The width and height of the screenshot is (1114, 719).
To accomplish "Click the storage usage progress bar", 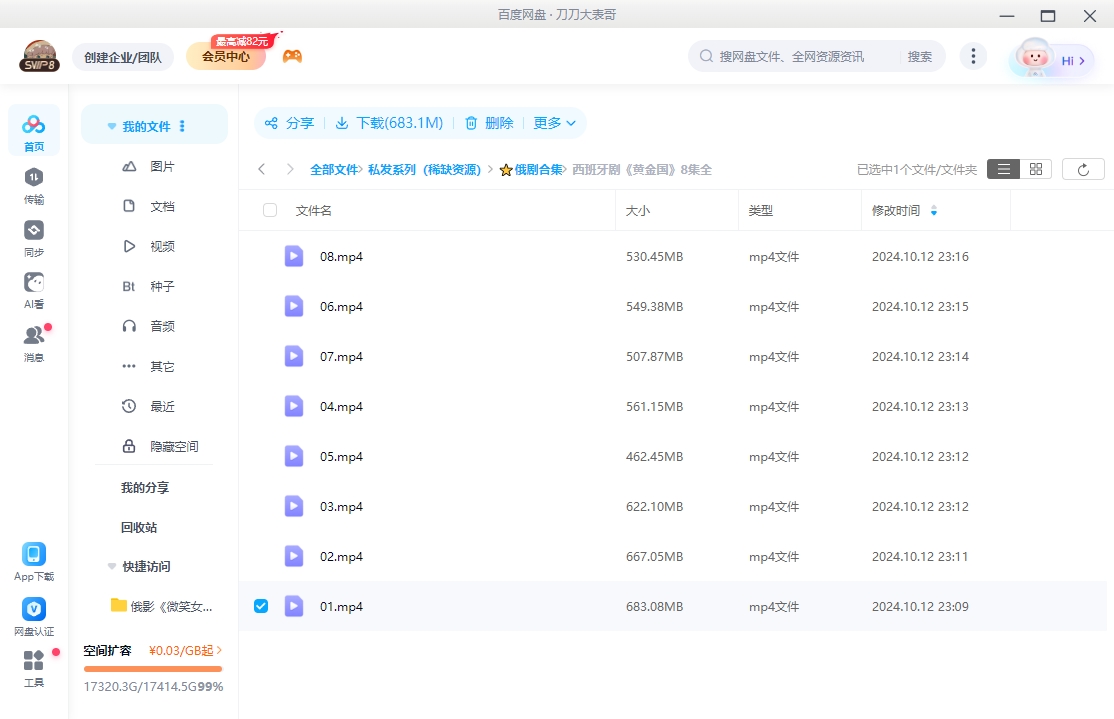I will click(152, 668).
